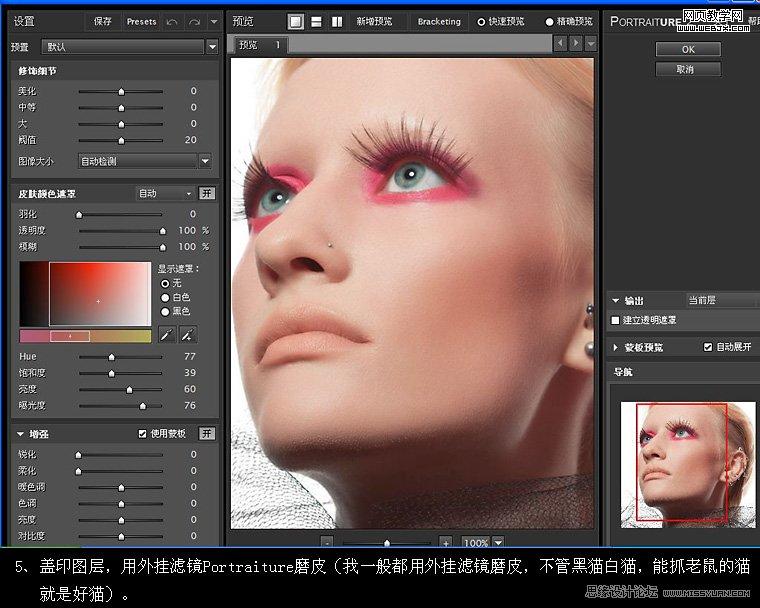The height and width of the screenshot is (608, 760).
Task: Select 白色 display mask radio option
Action: pos(165,297)
